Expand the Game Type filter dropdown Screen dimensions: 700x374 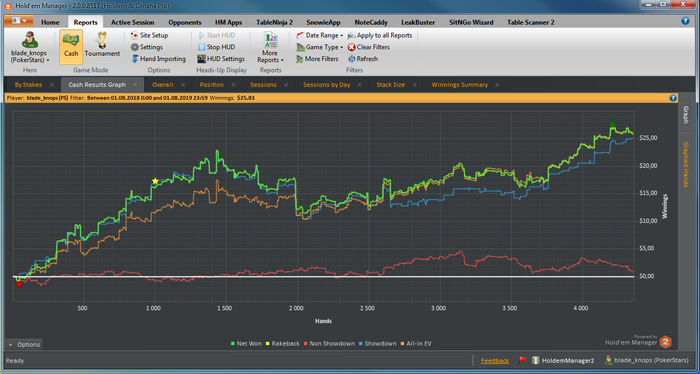pyautogui.click(x=320, y=47)
